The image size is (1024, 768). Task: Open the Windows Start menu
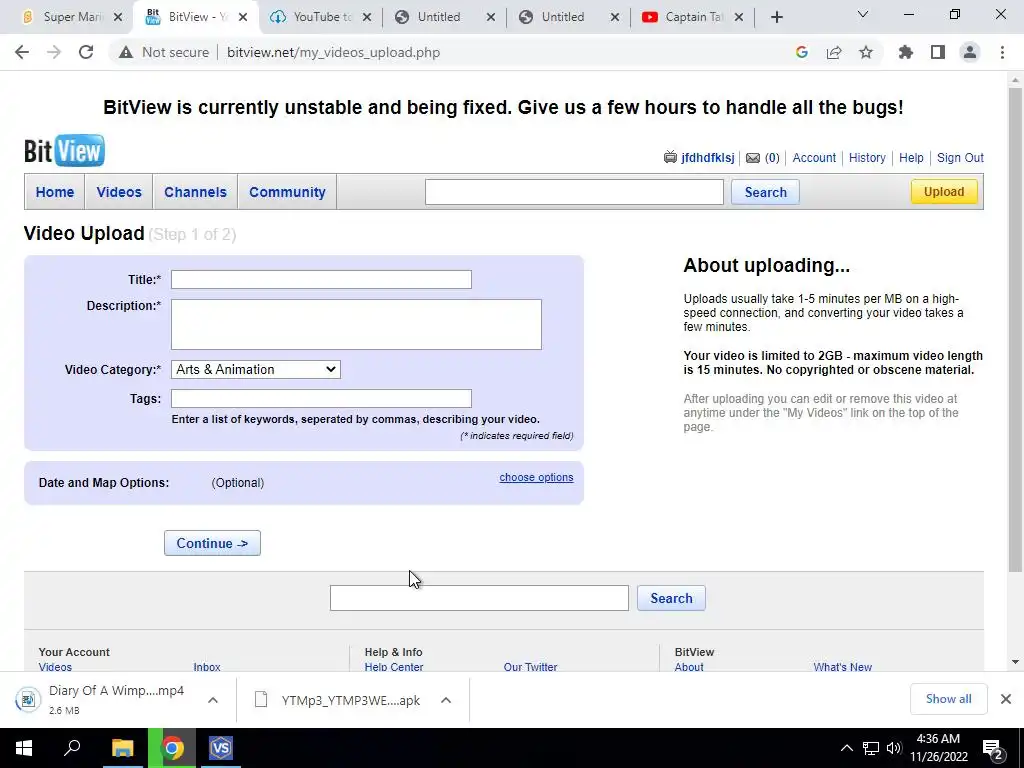click(x=24, y=748)
